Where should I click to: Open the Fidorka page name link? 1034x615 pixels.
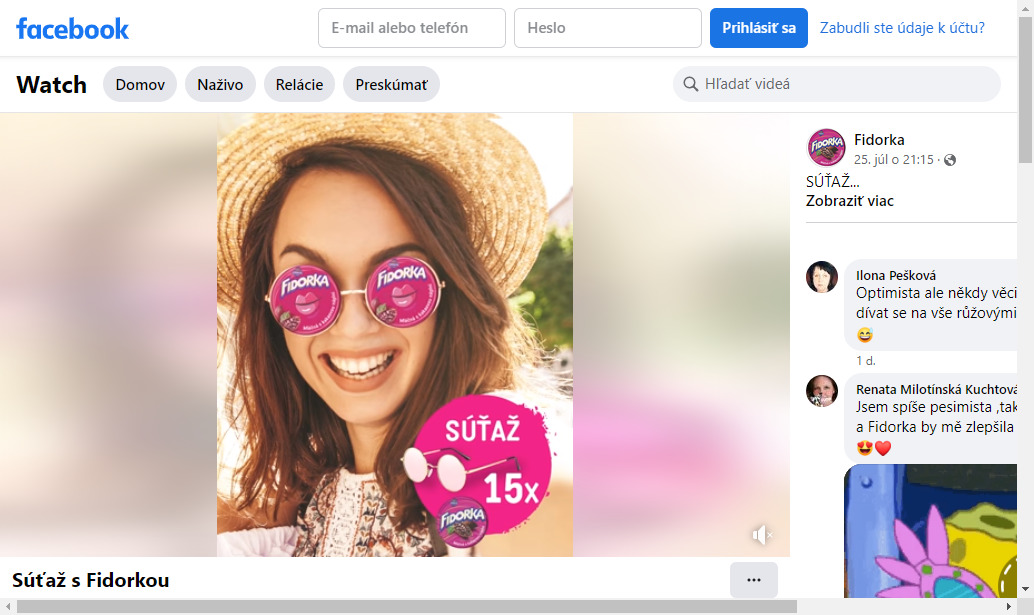pos(879,140)
